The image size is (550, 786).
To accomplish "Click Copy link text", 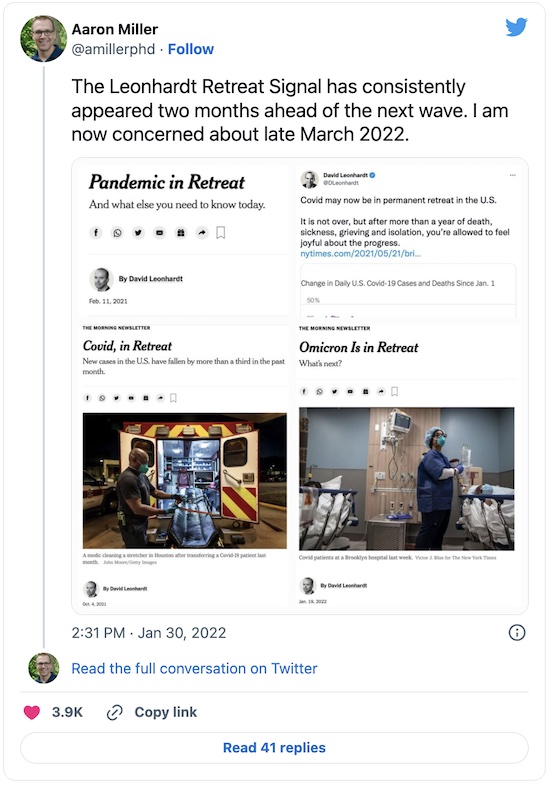I will pyautogui.click(x=165, y=712).
